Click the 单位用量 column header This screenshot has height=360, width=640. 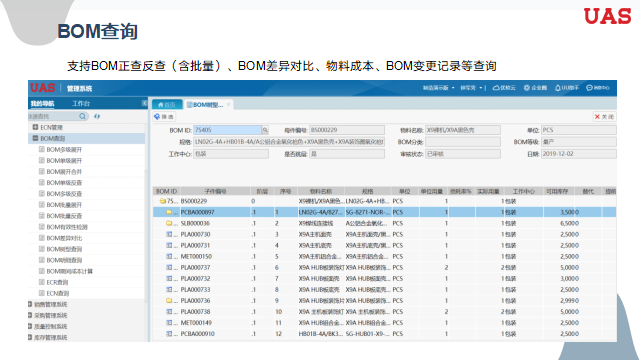(x=432, y=191)
